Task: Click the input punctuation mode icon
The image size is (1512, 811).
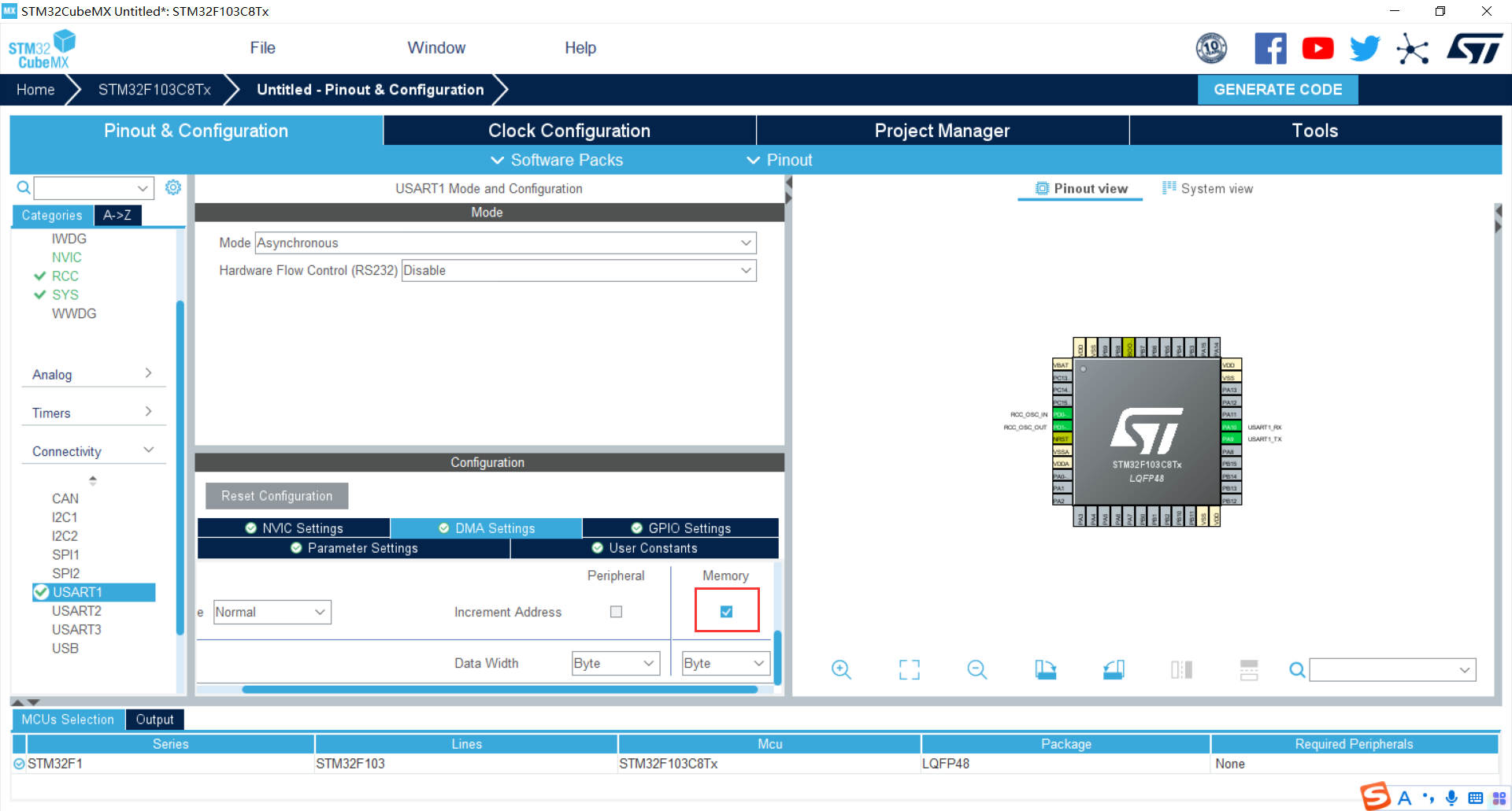Action: click(1429, 798)
